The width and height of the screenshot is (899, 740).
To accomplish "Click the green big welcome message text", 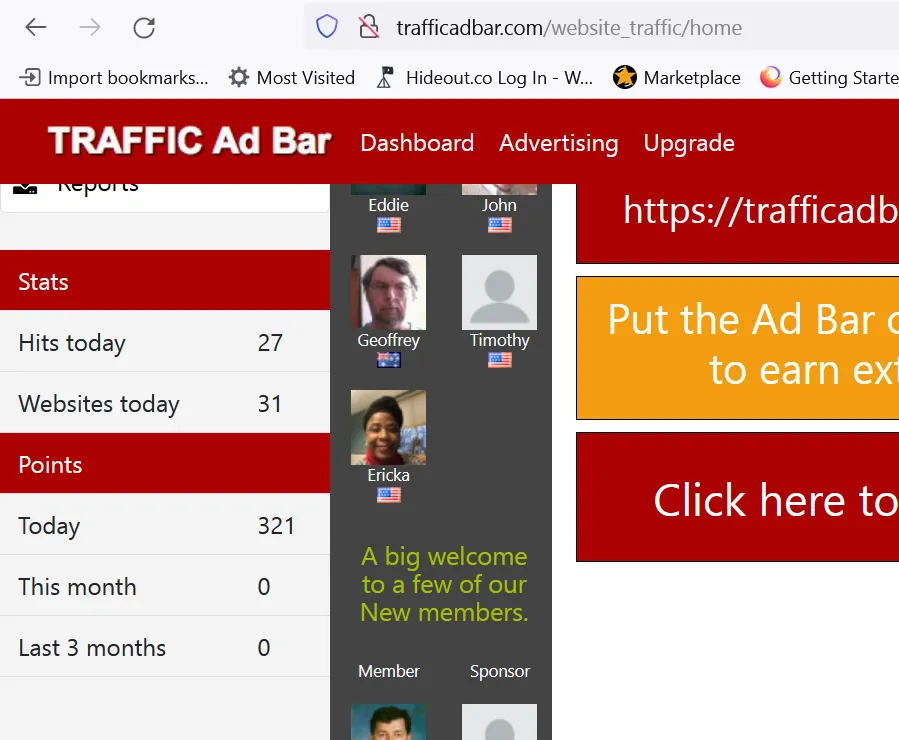I will point(444,584).
